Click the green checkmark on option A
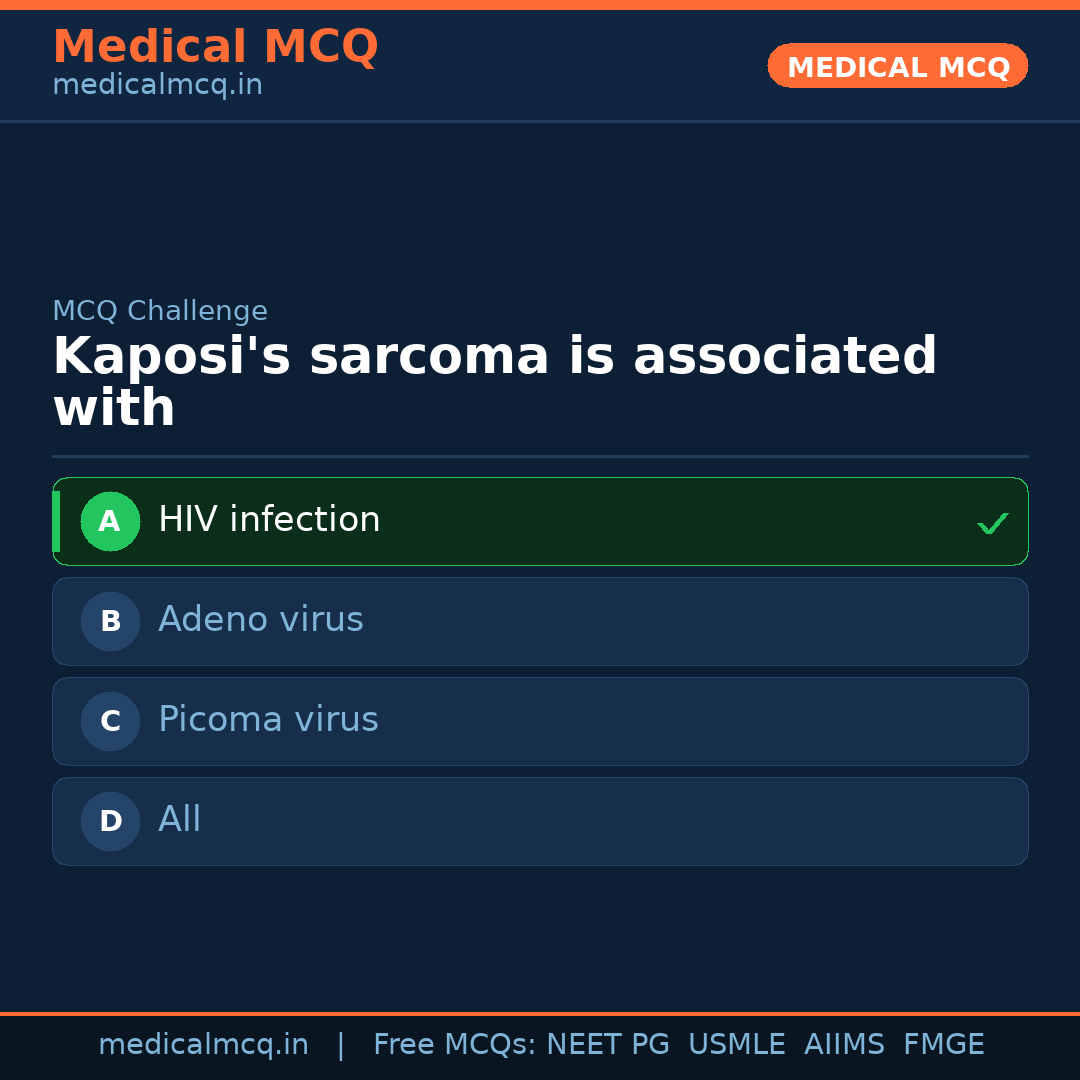The image size is (1080, 1080). pos(992,523)
